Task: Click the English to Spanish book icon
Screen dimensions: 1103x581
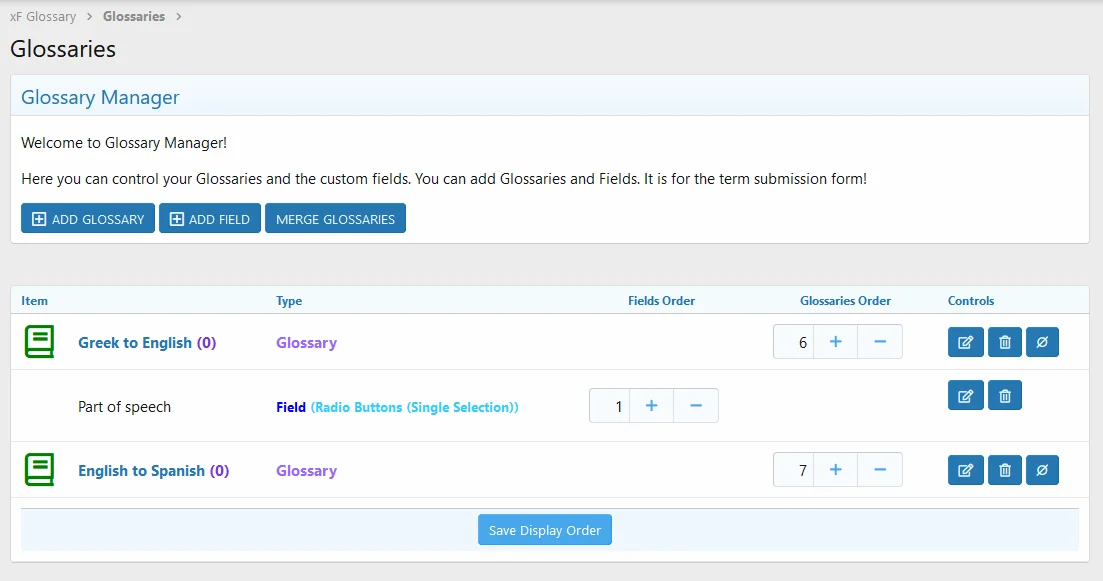Action: tap(39, 470)
